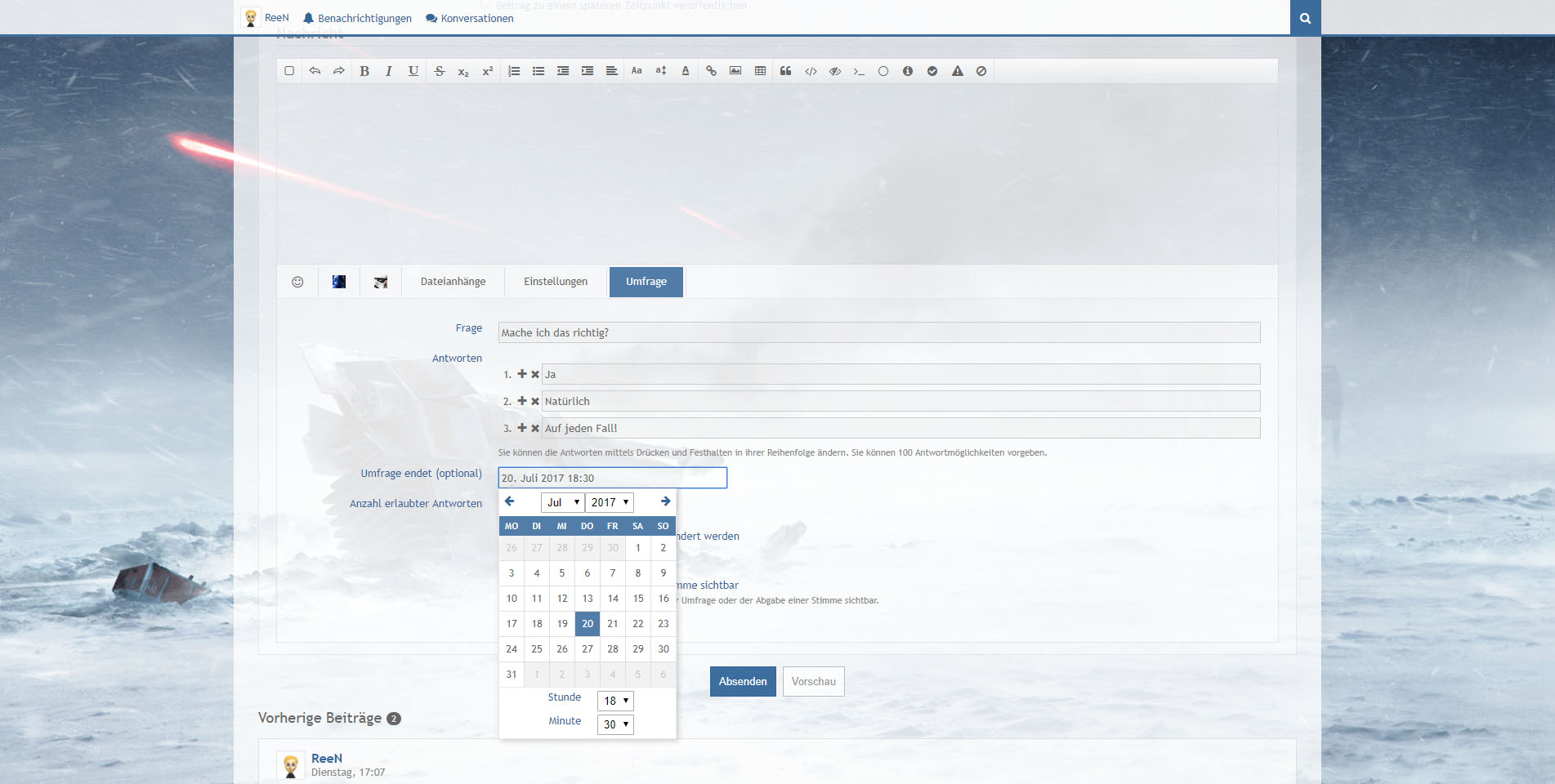Insert a quote block
This screenshot has height=784, width=1555.
[x=786, y=71]
